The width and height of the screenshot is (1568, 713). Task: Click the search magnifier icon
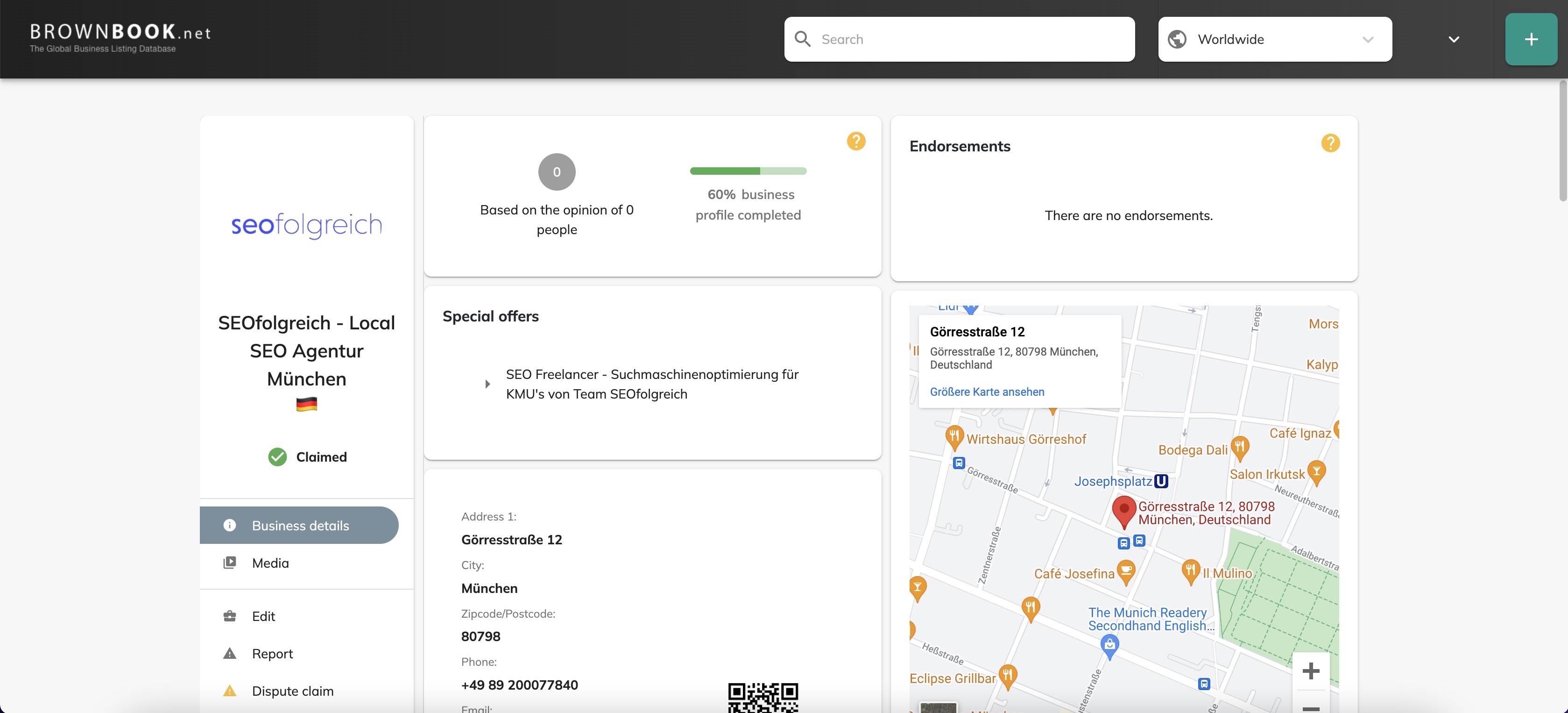(803, 39)
